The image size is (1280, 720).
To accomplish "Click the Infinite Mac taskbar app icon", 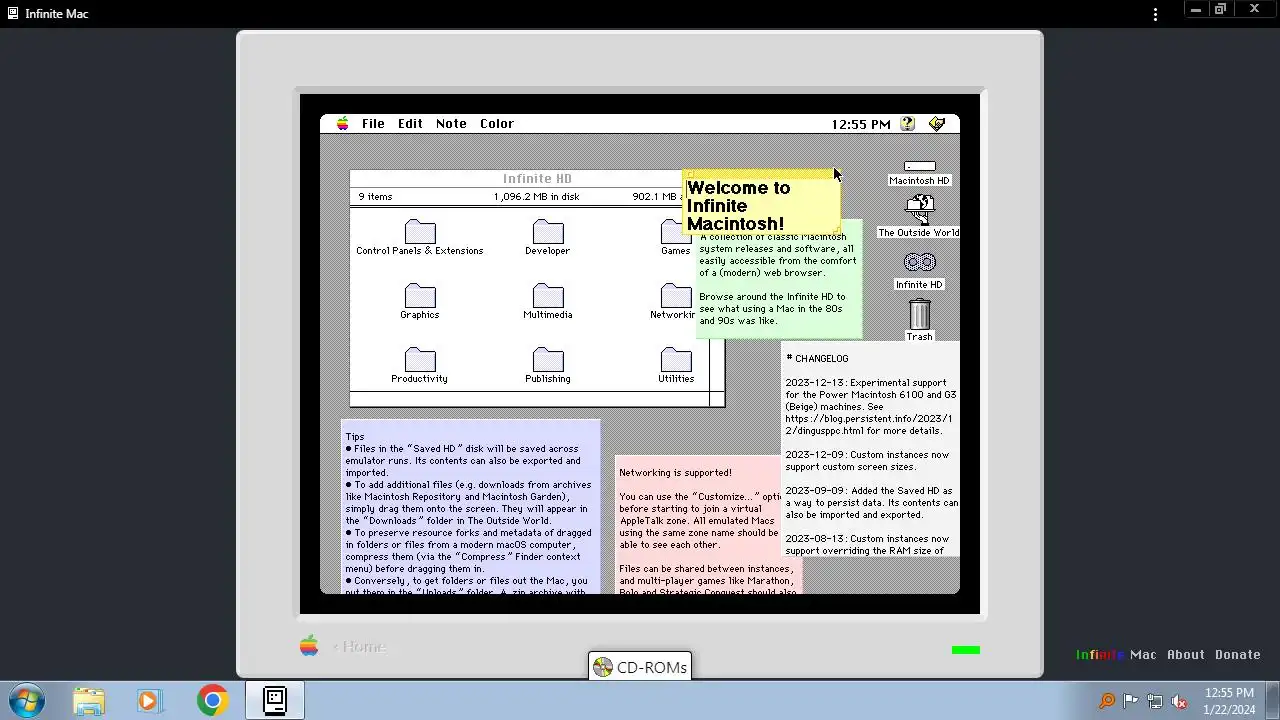I will (x=275, y=701).
